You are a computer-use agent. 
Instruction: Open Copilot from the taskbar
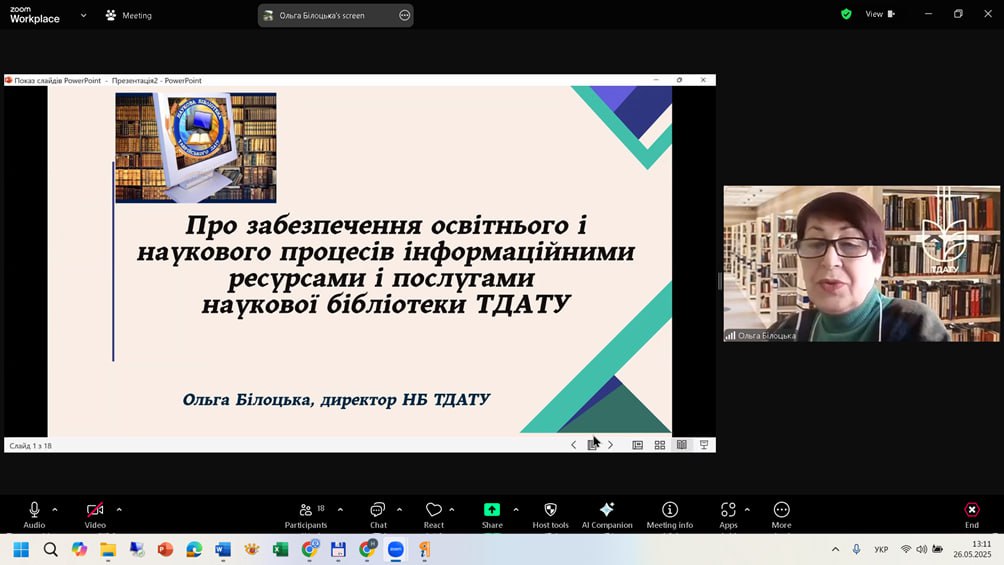pyautogui.click(x=79, y=550)
